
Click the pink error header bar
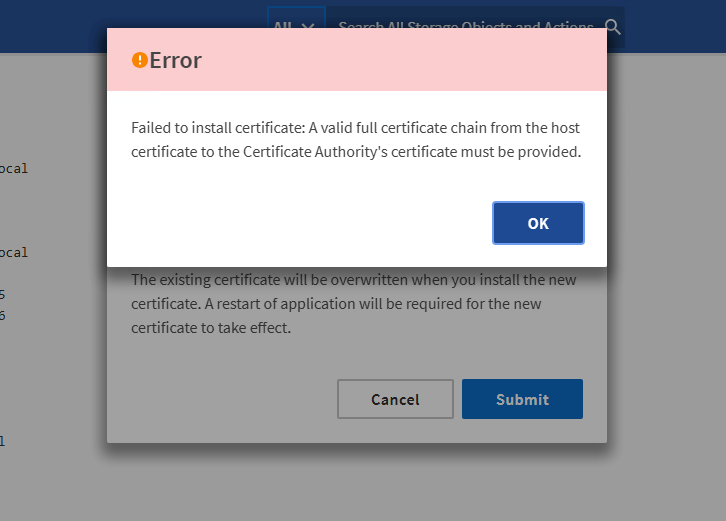tap(400, 60)
